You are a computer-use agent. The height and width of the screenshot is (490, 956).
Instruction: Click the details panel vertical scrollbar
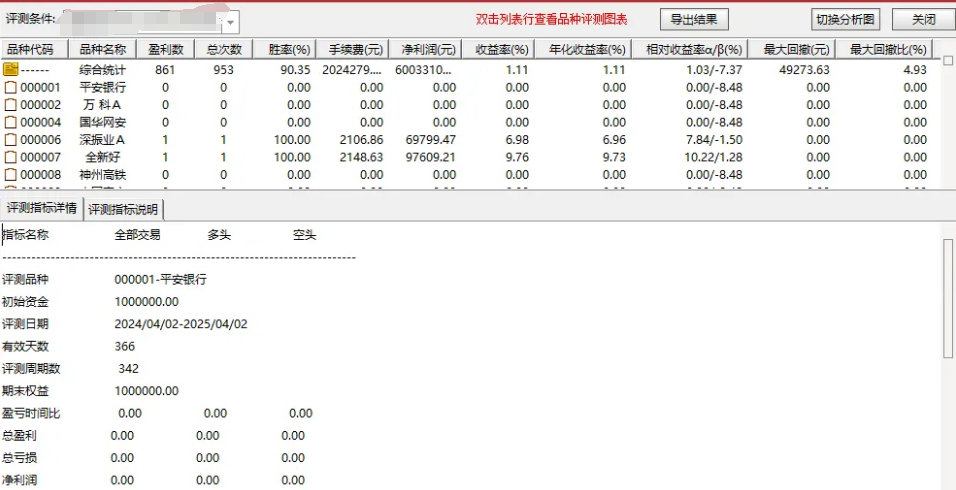pos(948,300)
